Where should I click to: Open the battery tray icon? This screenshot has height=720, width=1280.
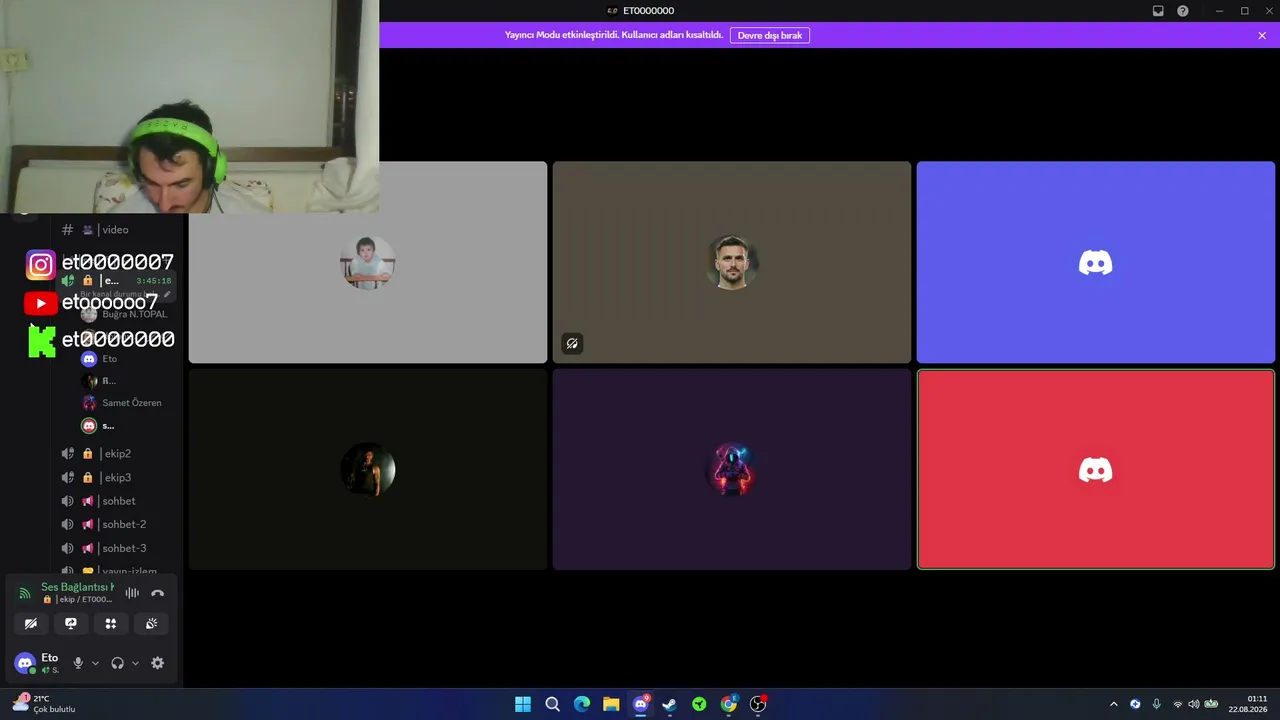[x=1211, y=704]
